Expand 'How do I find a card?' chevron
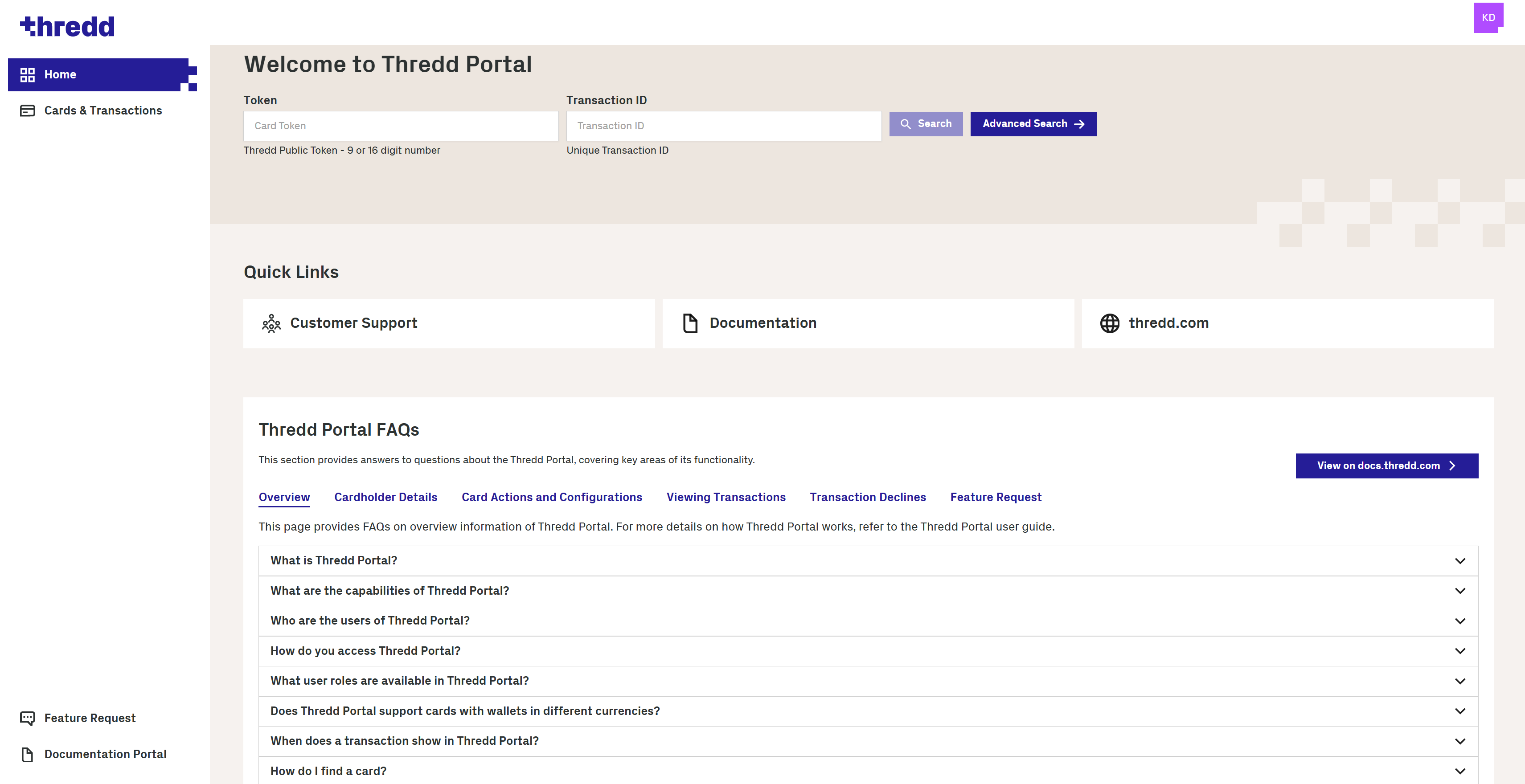Image resolution: width=1525 pixels, height=784 pixels. 1460,771
